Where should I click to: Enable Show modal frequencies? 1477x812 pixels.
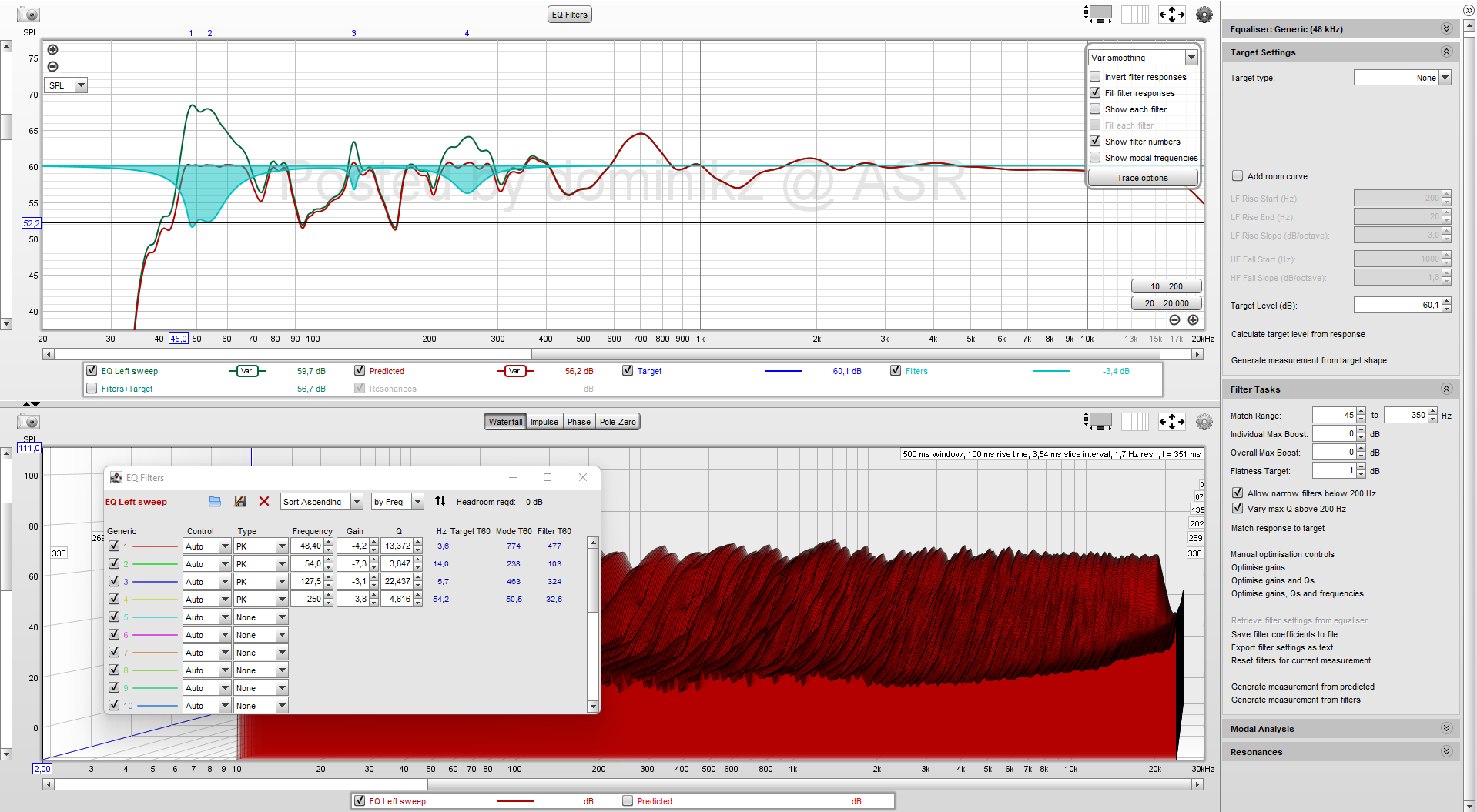point(1095,157)
